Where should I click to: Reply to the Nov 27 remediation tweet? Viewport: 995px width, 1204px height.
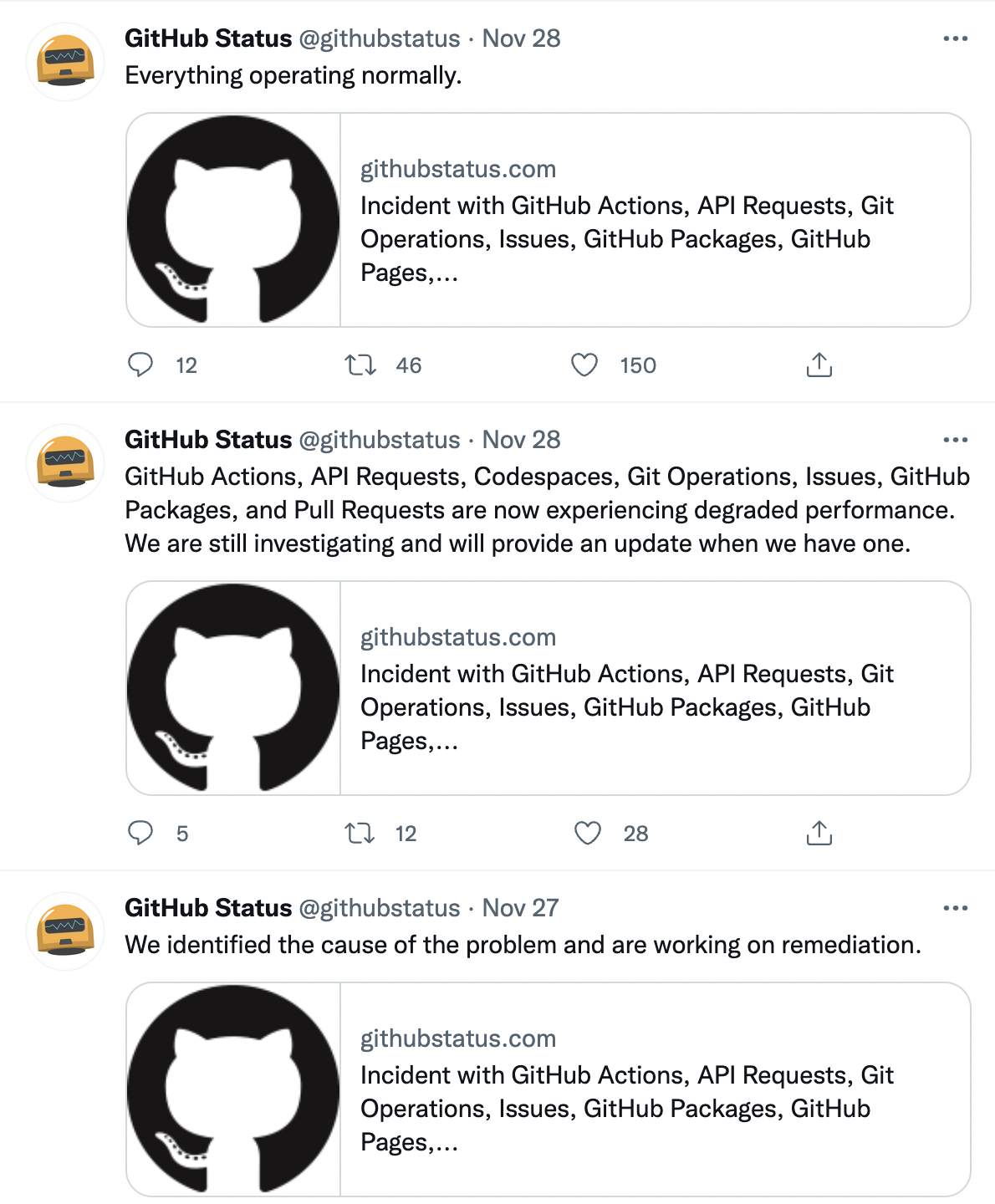click(142, 1201)
